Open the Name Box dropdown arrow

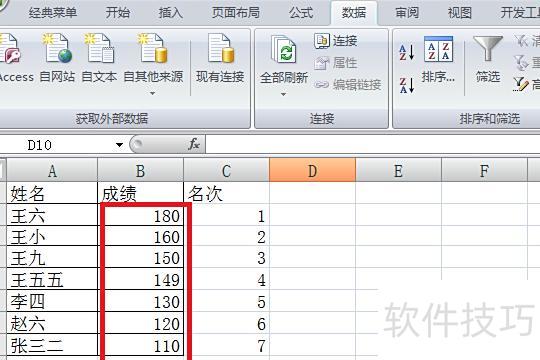(x=119, y=145)
